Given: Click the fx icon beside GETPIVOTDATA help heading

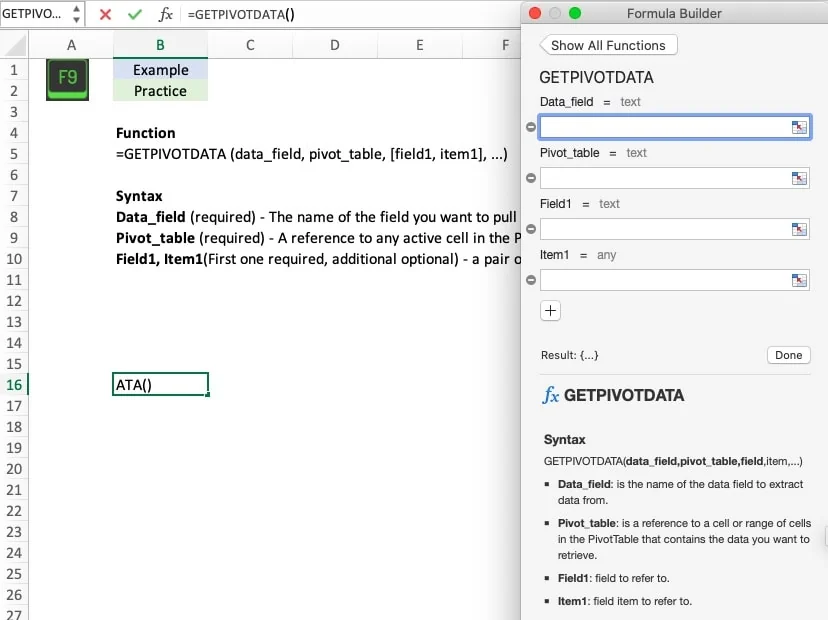Looking at the screenshot, I should pos(550,396).
